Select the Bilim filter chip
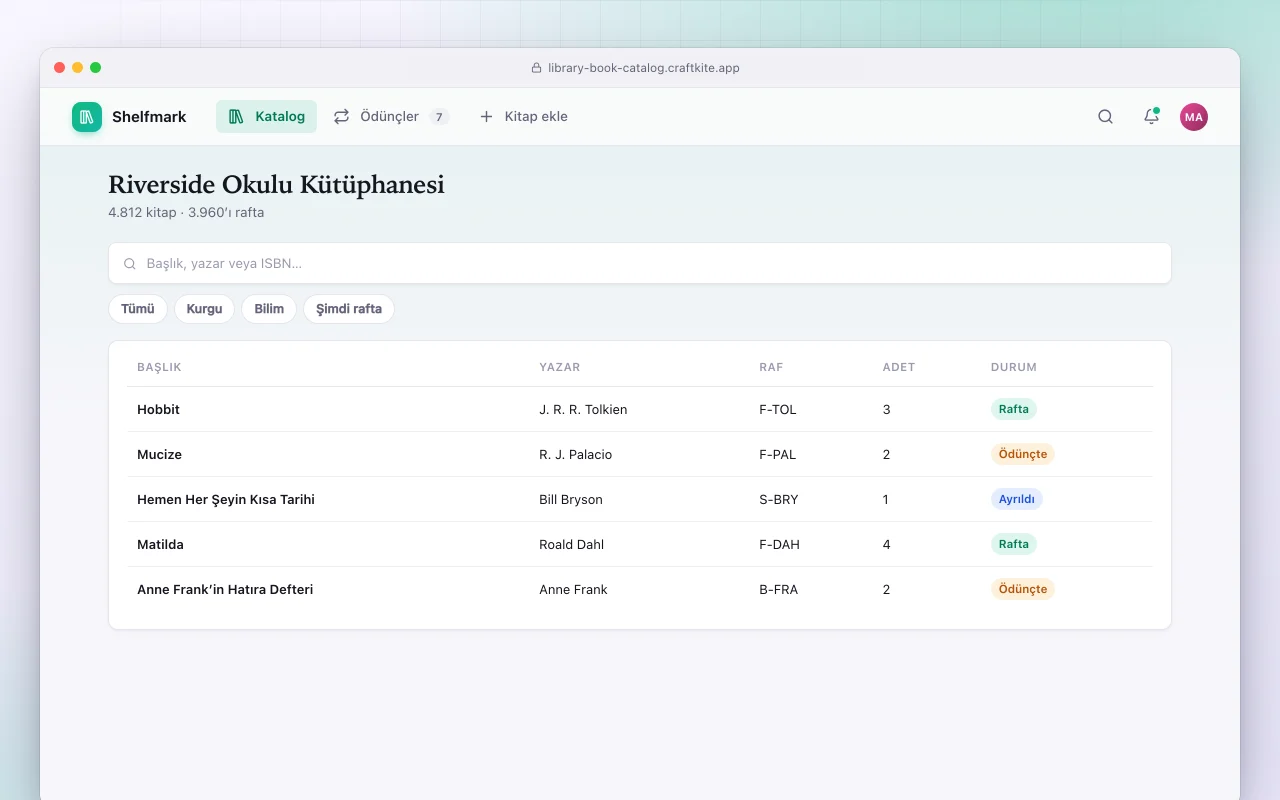The height and width of the screenshot is (800, 1280). click(x=269, y=309)
